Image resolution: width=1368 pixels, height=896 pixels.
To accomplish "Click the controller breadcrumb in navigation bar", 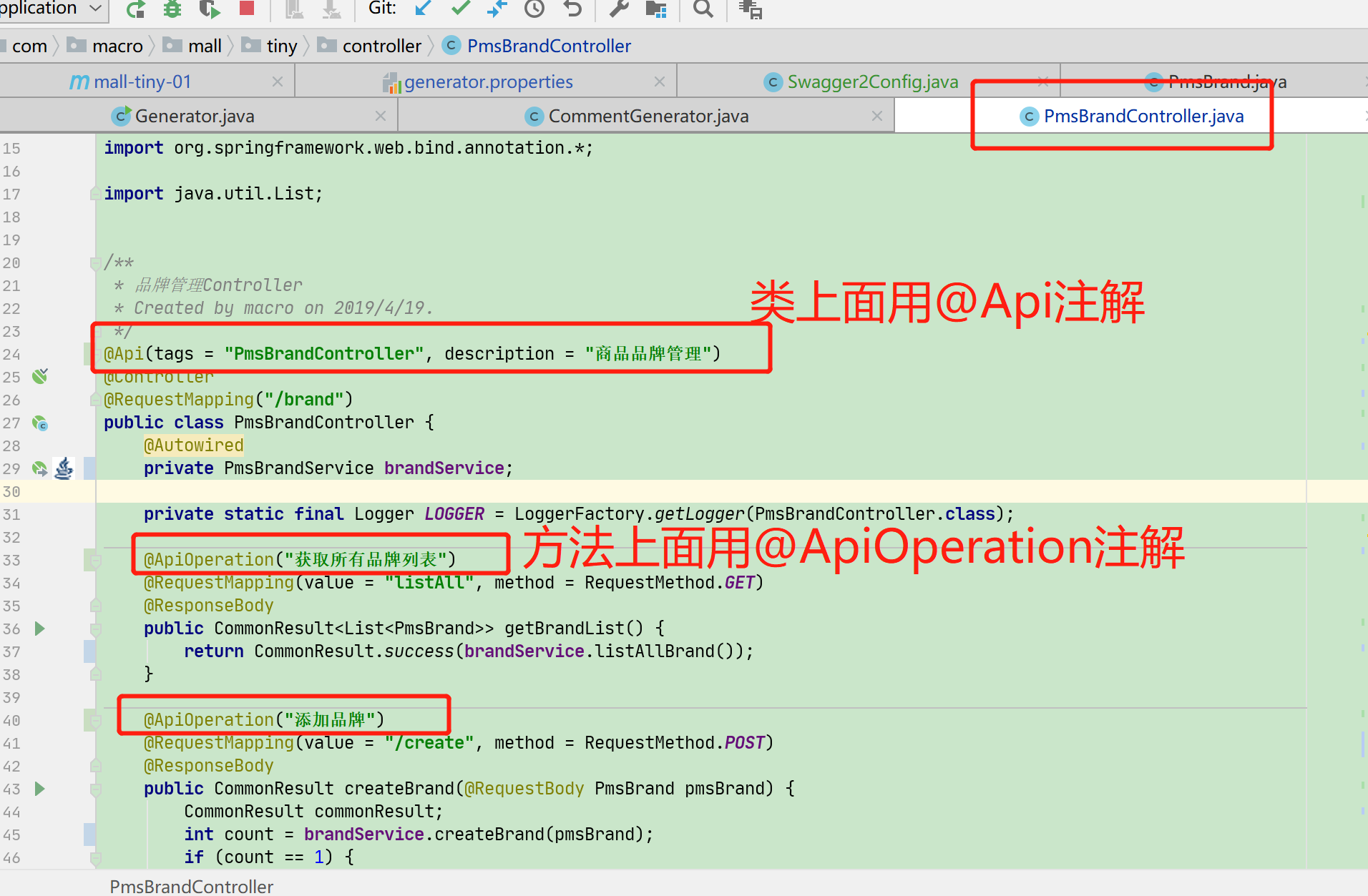I will click(x=381, y=46).
